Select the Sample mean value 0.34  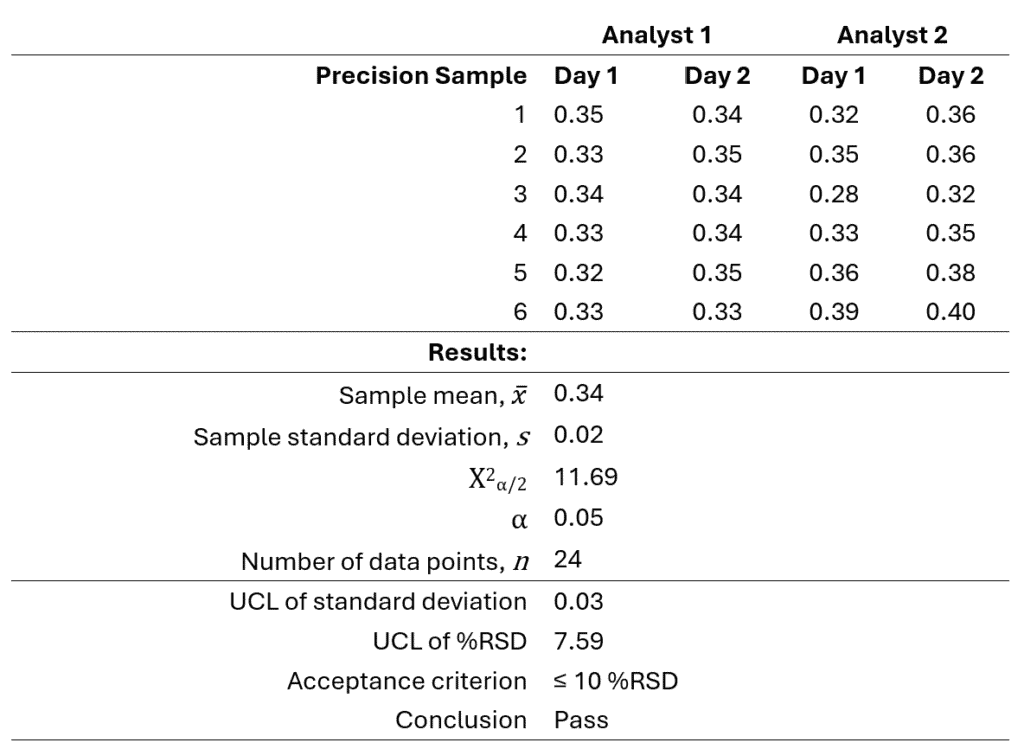[579, 393]
